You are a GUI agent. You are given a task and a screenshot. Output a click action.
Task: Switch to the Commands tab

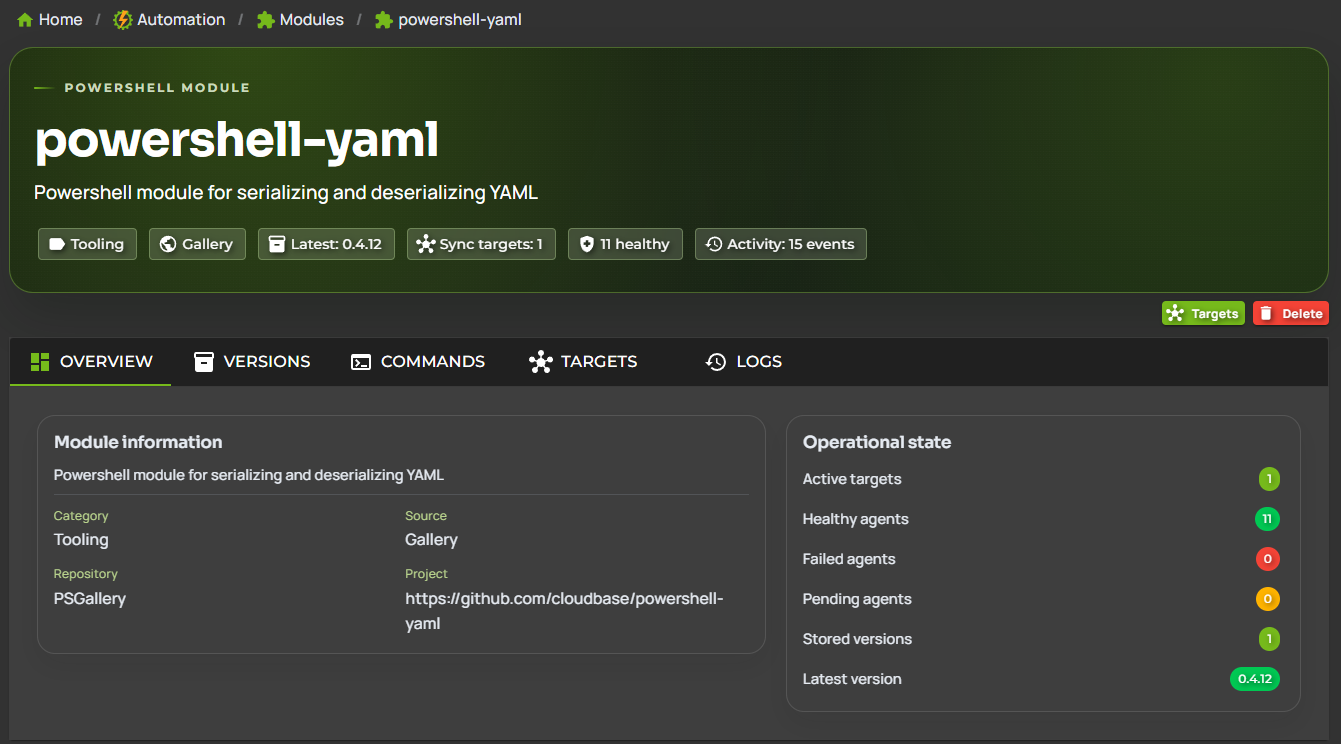418,362
